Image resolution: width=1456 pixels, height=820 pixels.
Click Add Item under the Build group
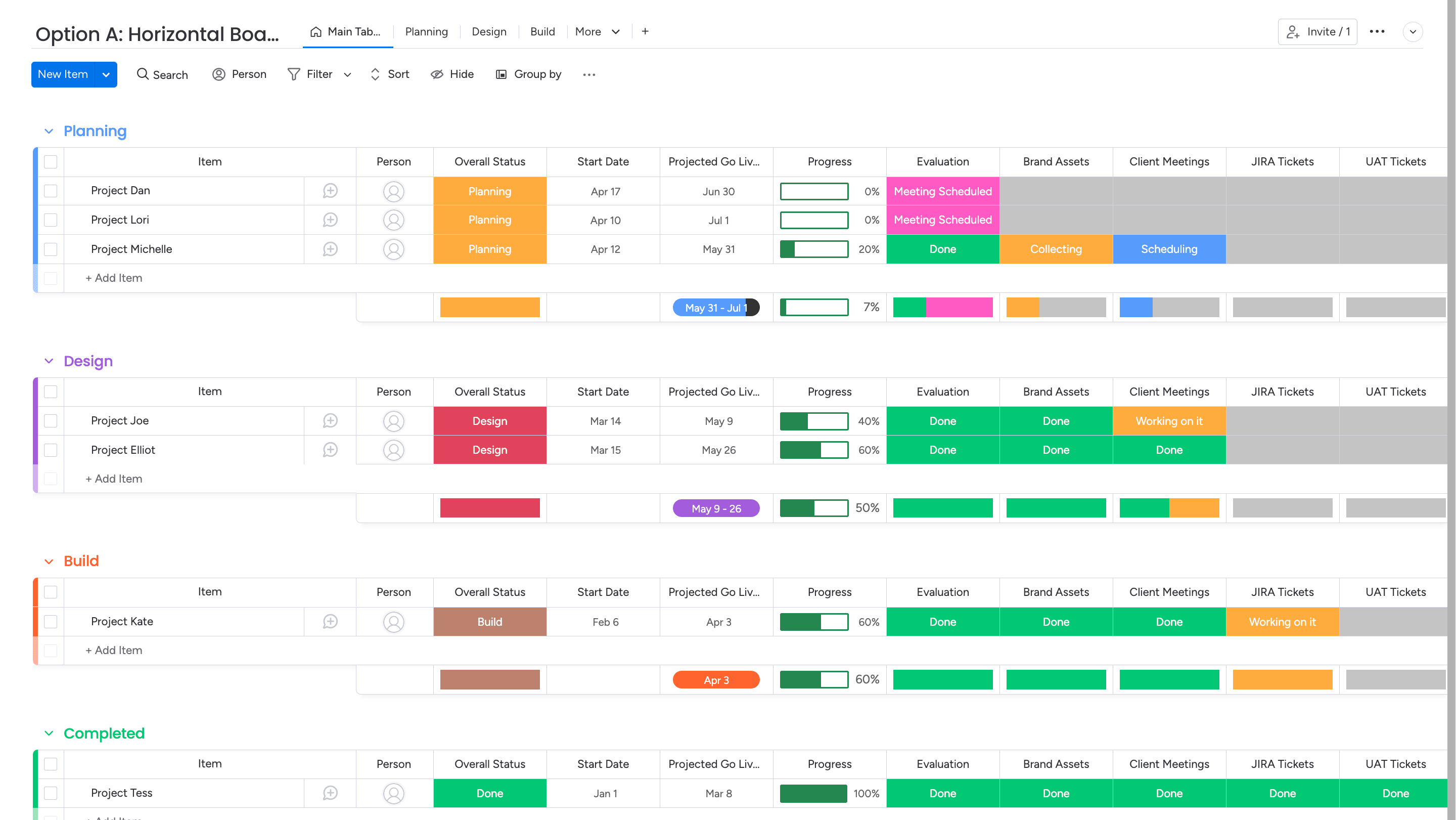point(113,650)
